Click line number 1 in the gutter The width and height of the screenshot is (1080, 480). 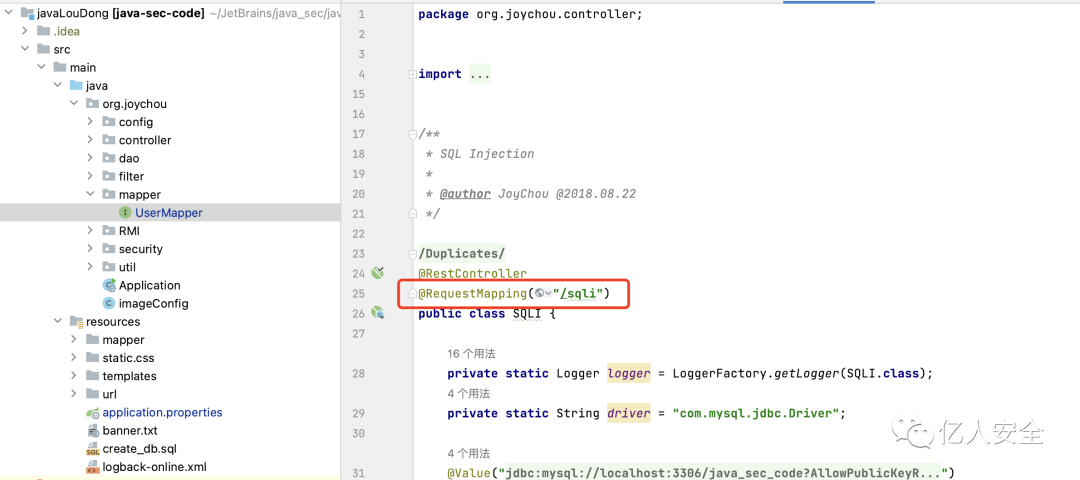362,14
